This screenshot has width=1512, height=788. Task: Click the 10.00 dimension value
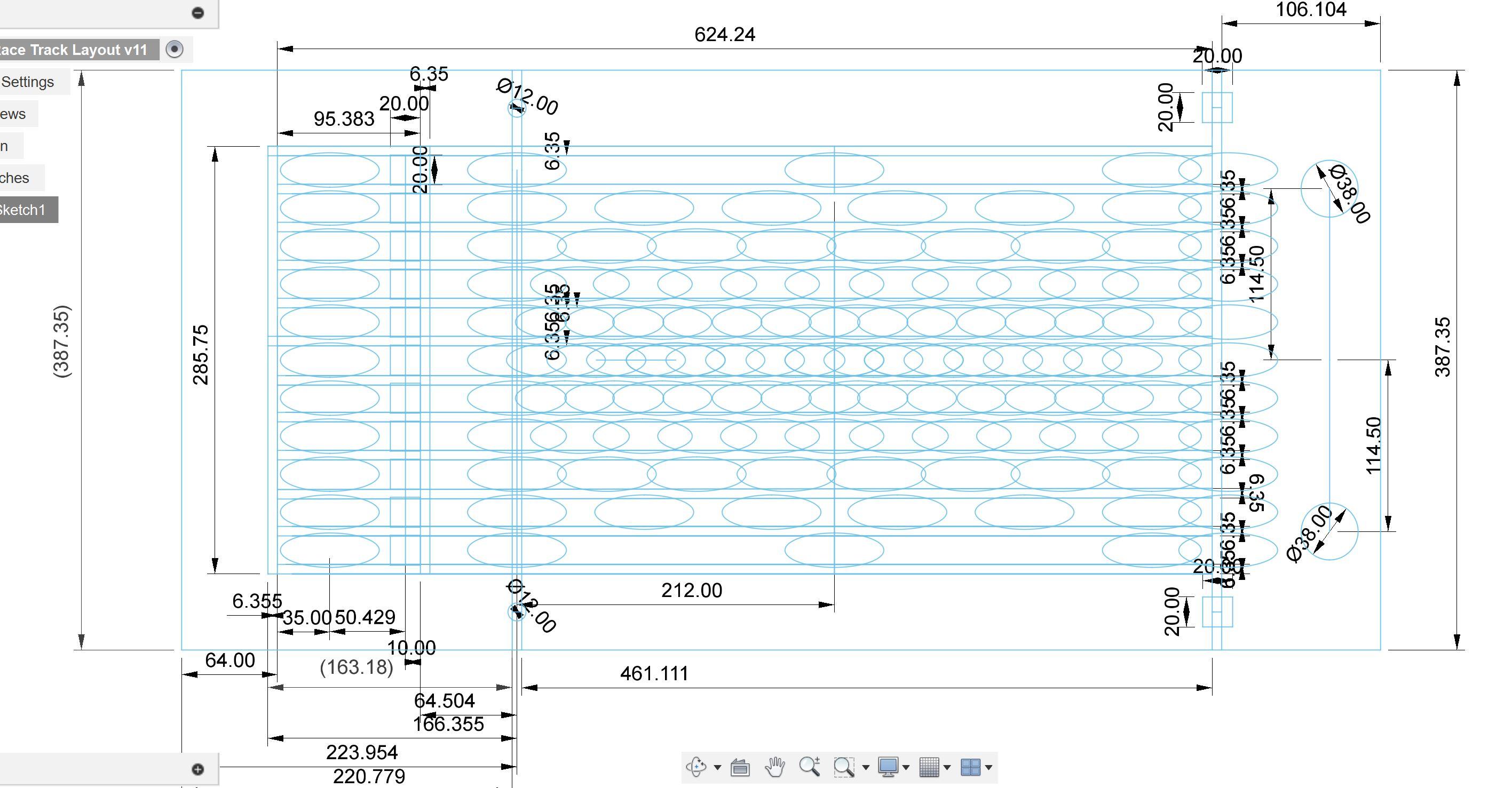(x=411, y=648)
